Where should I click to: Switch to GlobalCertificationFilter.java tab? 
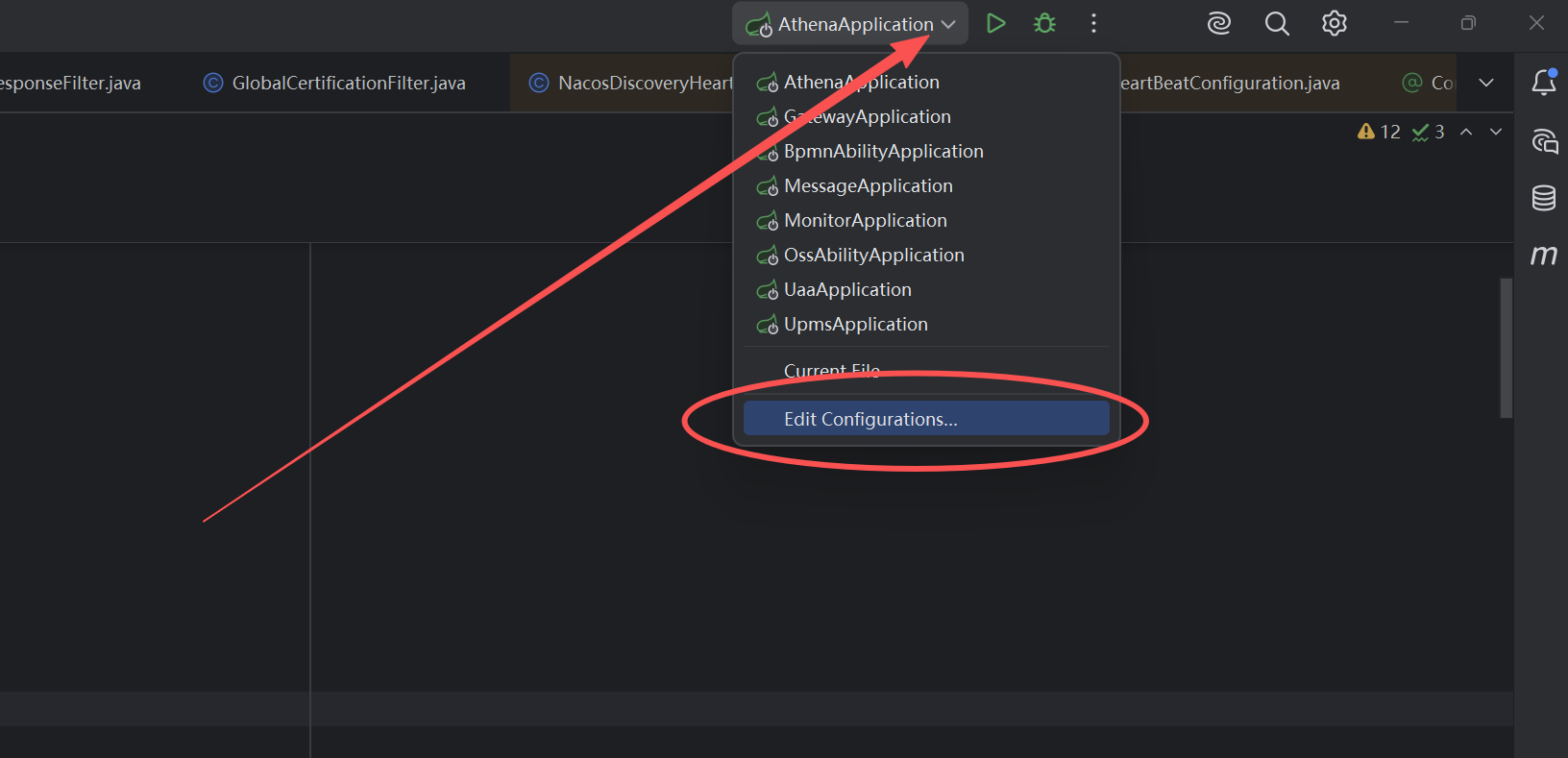[348, 84]
